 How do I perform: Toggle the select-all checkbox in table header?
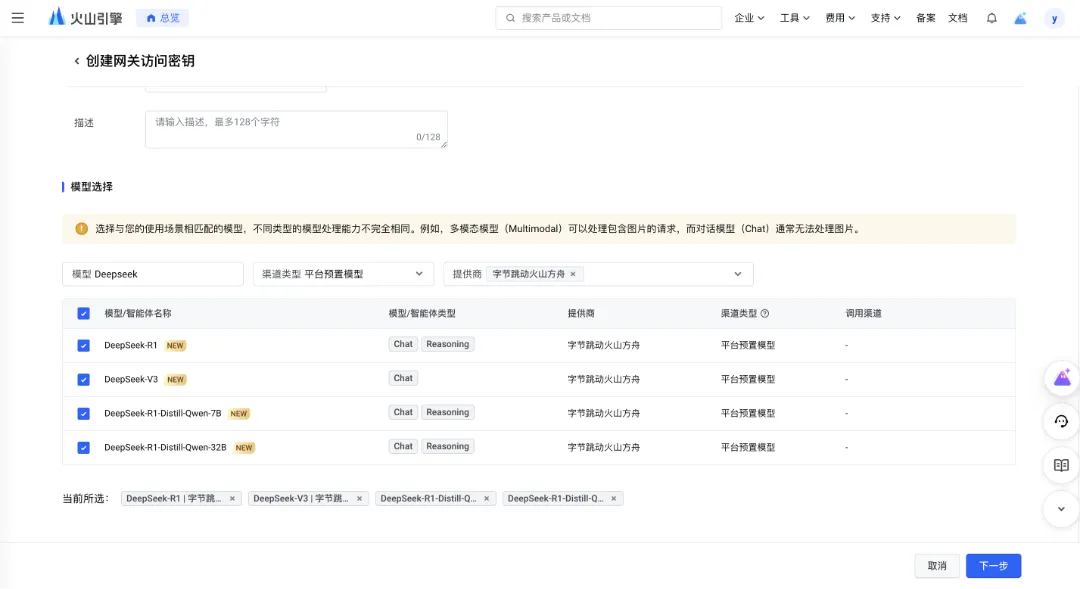(x=83, y=313)
